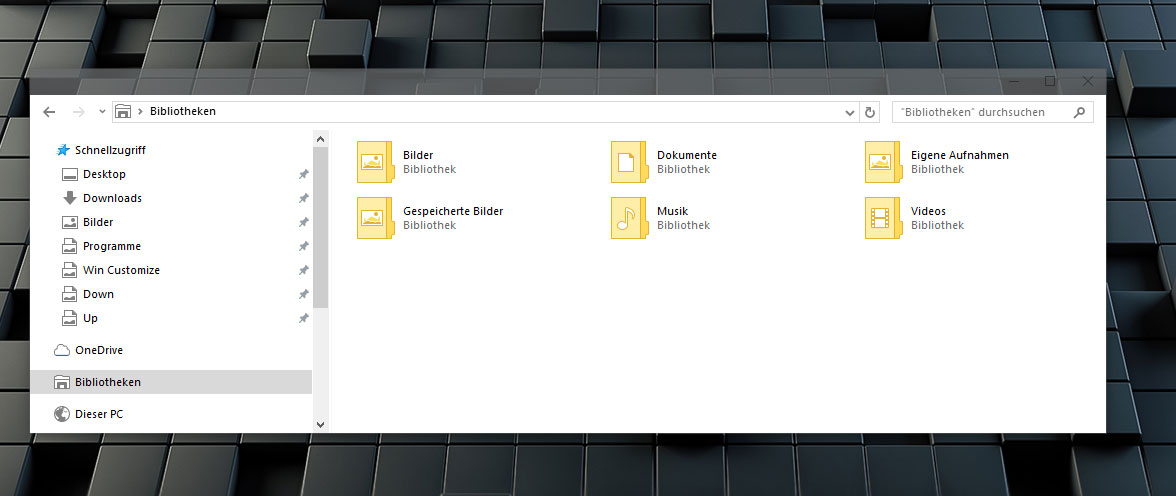Click the Programme folder icon in sidebar
This screenshot has width=1176, height=496.
[69, 246]
